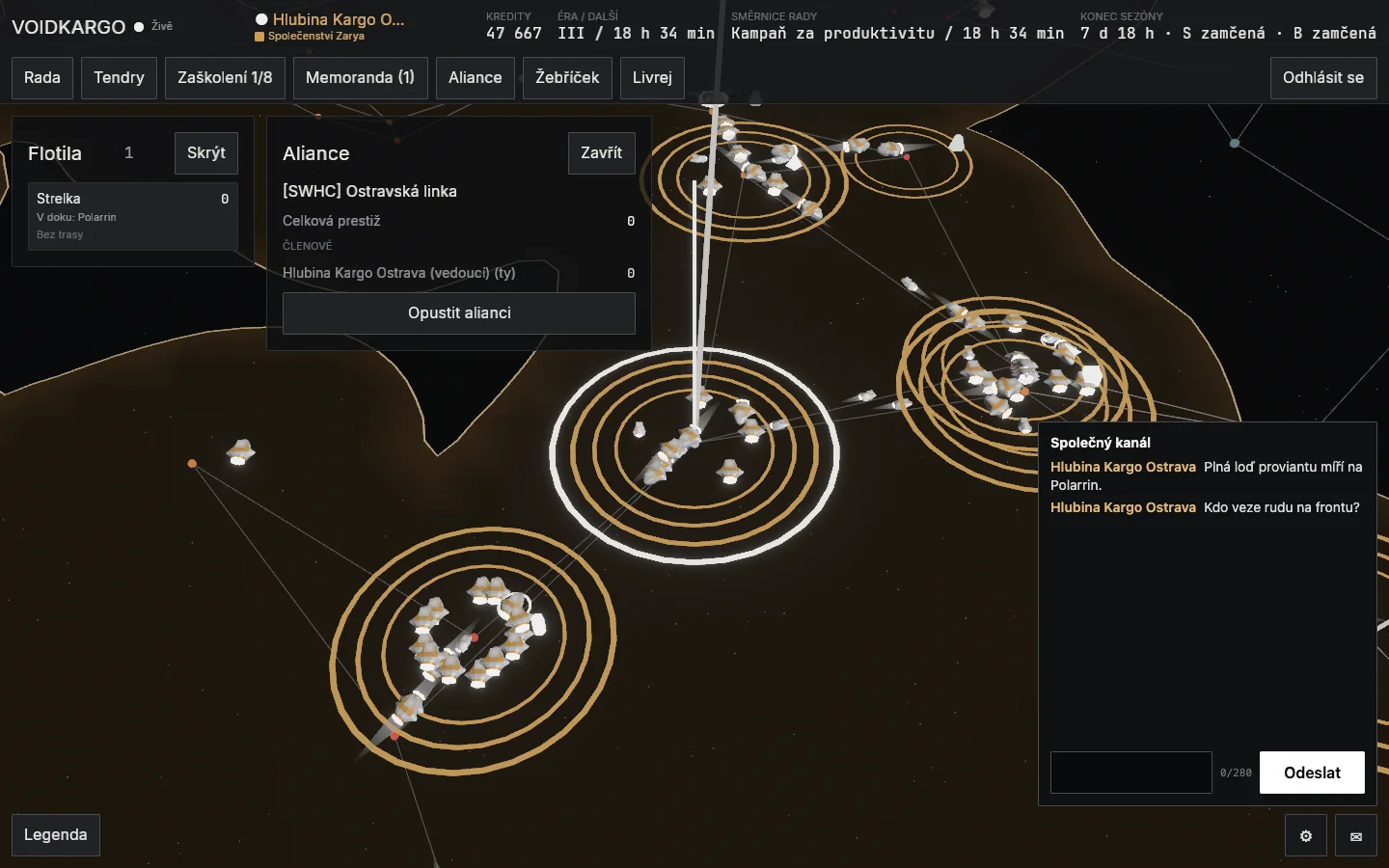Screen dimensions: 1389x868
Task: Click the season end timer 7 d 18 h
Action: (1117, 33)
